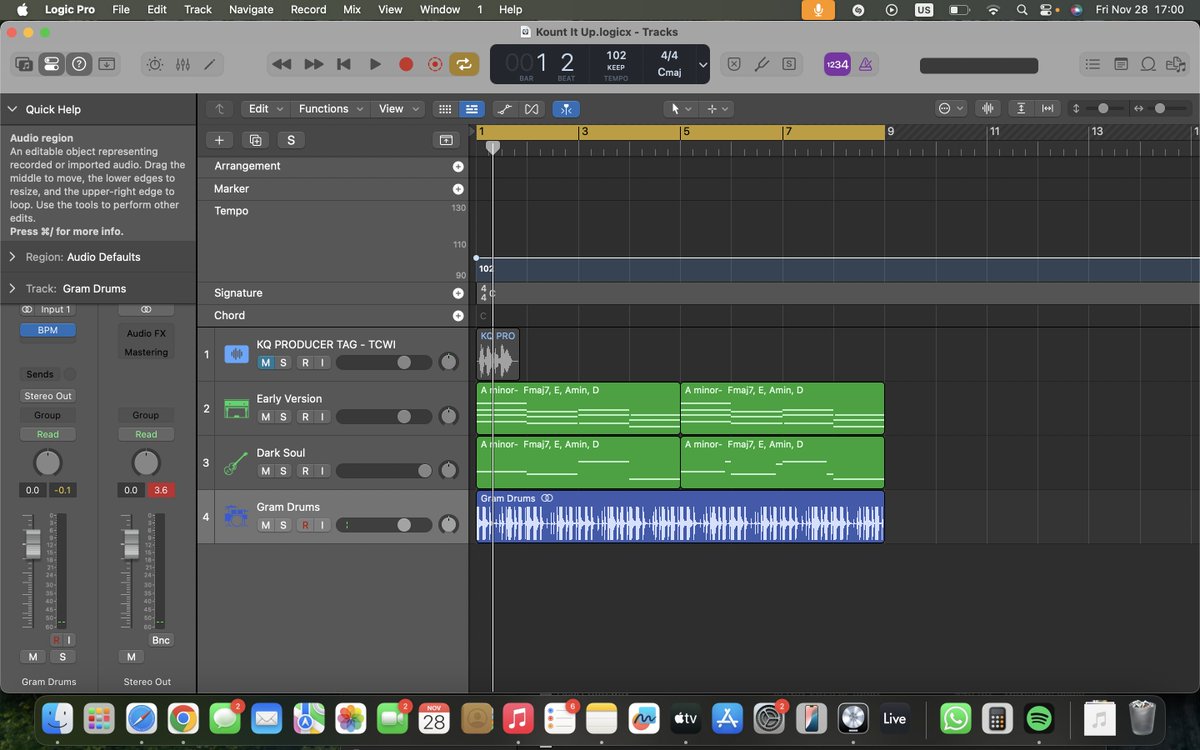Open the LCD display mode dropdown arrow

click(x=702, y=64)
